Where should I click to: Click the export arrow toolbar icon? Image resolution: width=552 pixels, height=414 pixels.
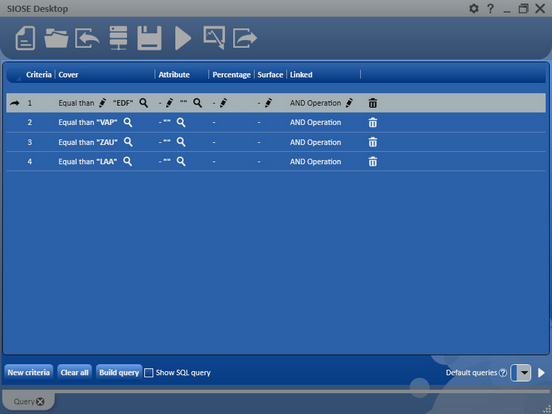(245, 38)
